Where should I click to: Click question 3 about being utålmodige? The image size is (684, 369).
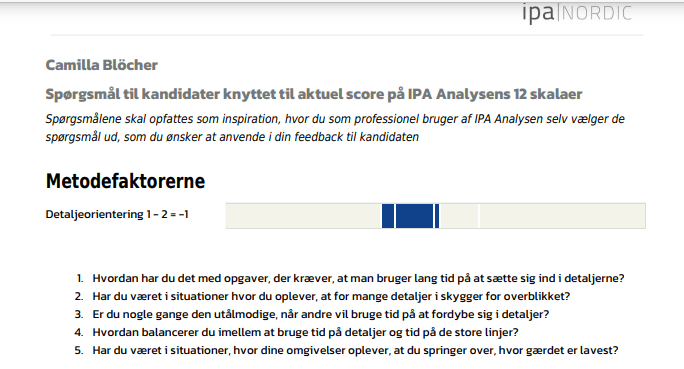321,314
